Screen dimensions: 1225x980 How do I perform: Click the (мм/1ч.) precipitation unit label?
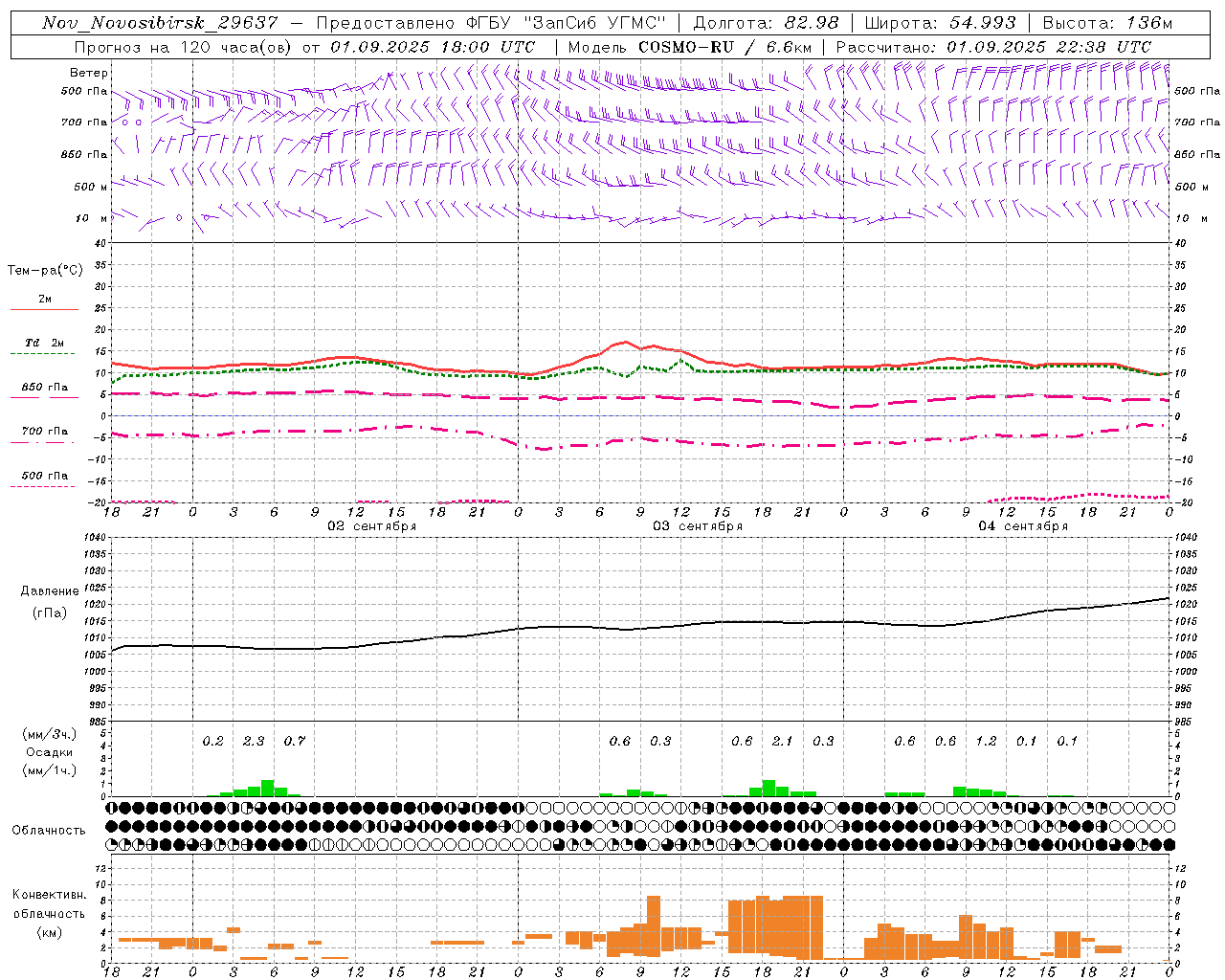tap(50, 770)
